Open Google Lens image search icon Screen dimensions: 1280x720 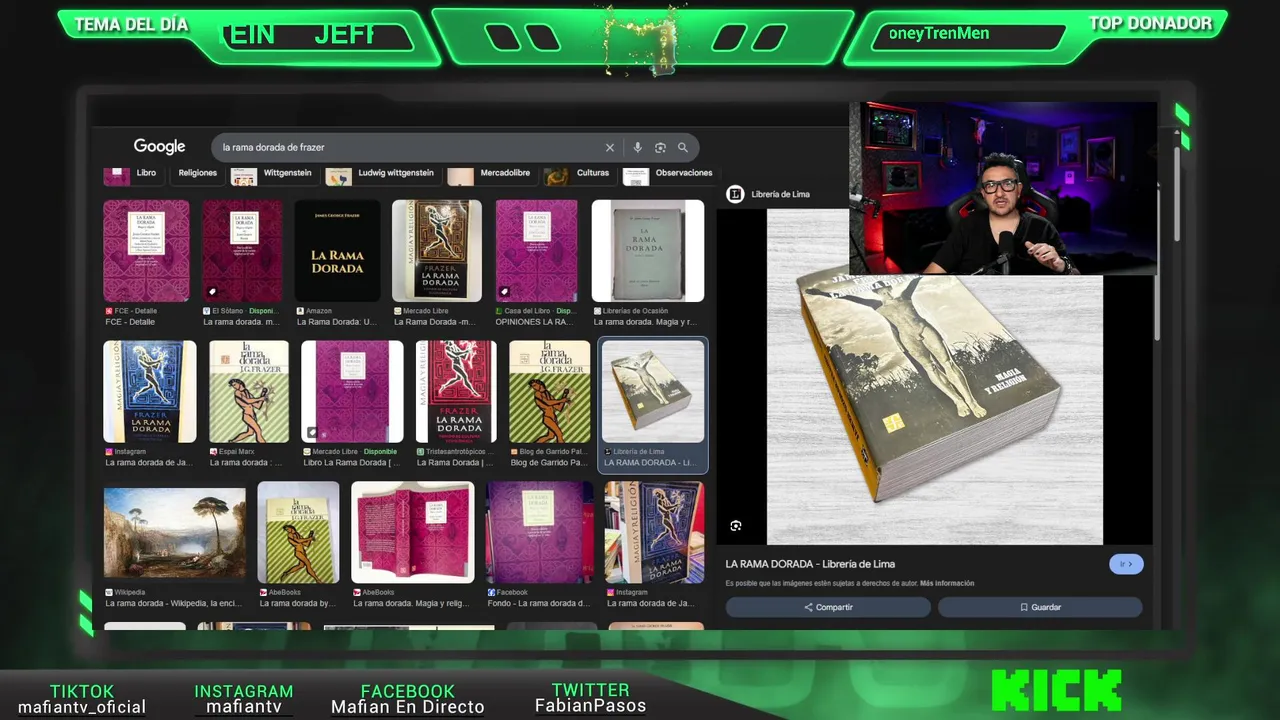pyautogui.click(x=660, y=147)
